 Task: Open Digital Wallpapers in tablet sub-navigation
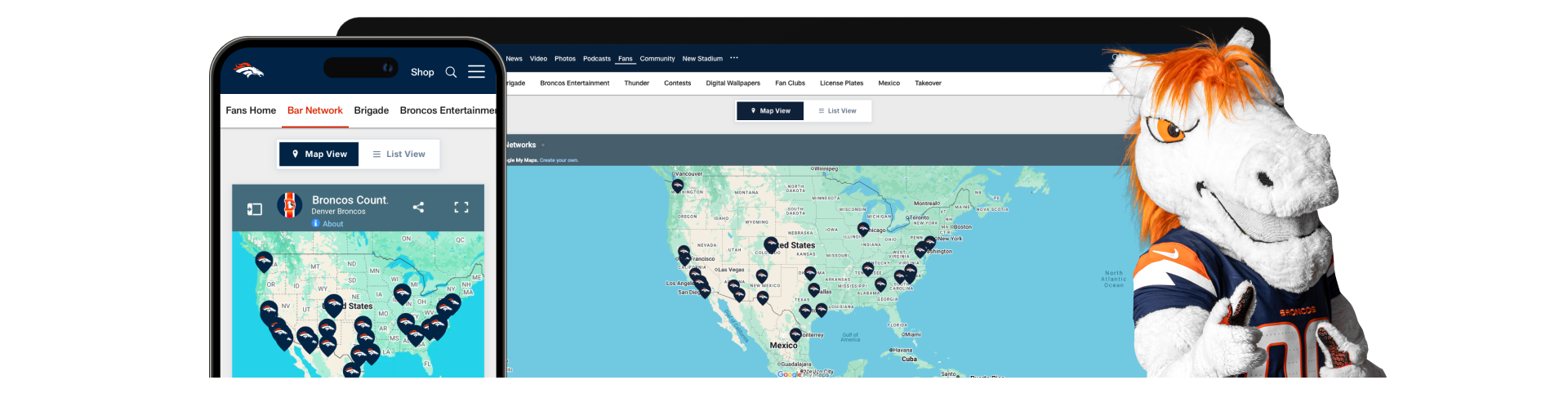pyautogui.click(x=733, y=83)
